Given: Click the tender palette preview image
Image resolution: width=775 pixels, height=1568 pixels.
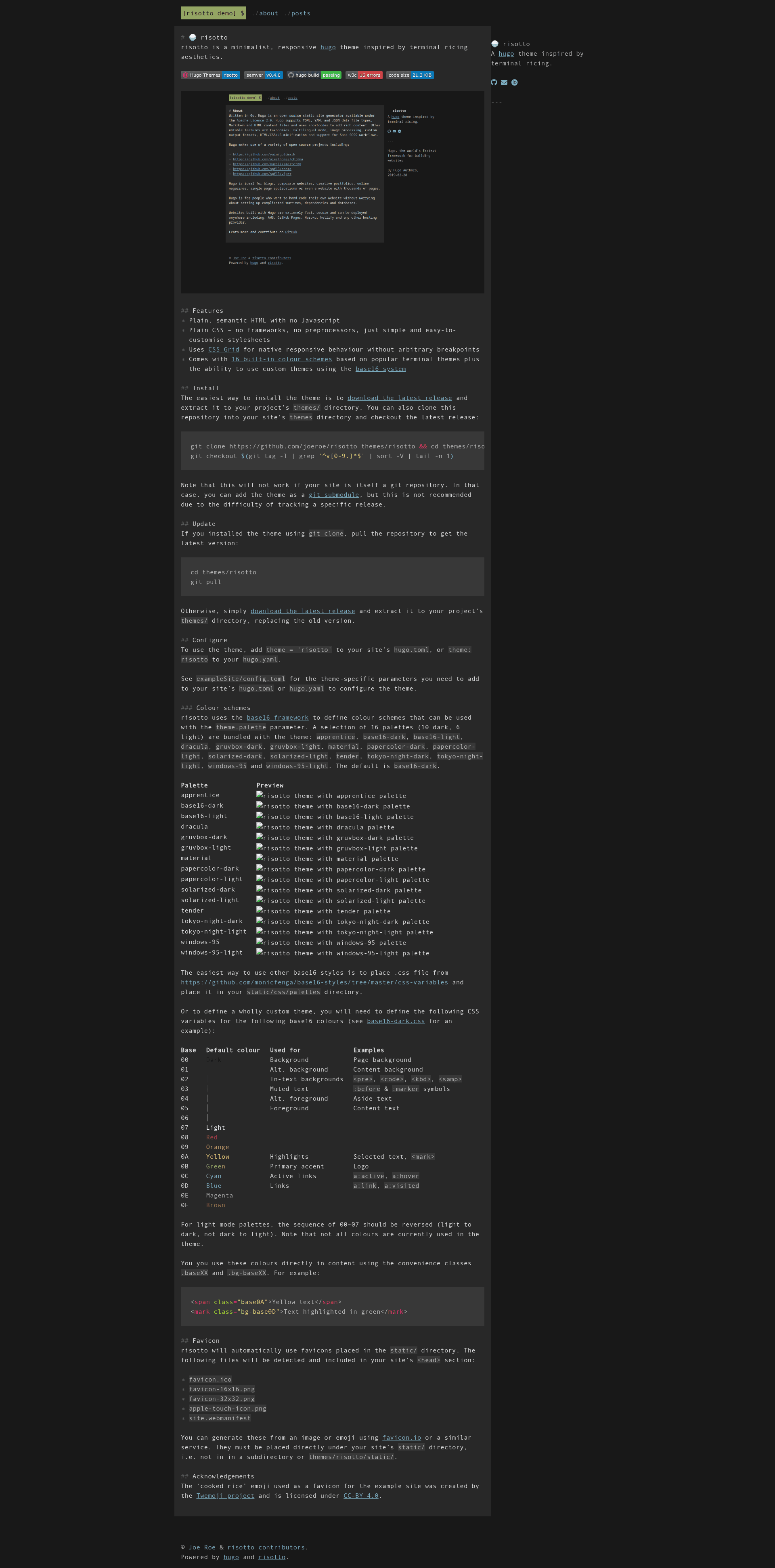Looking at the screenshot, I should [324, 911].
